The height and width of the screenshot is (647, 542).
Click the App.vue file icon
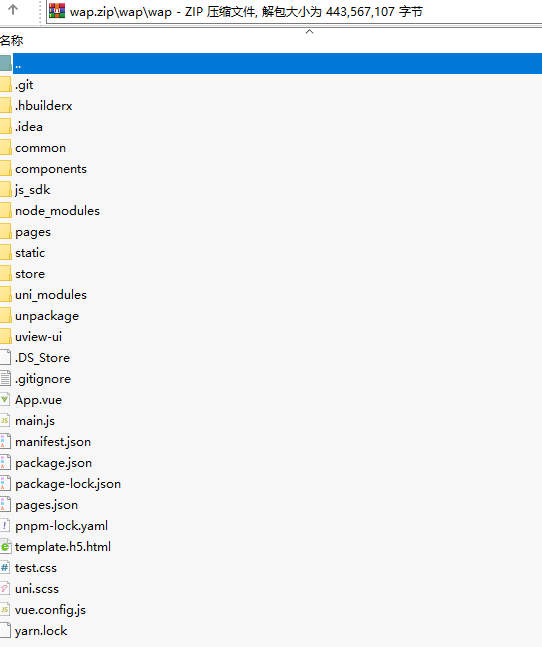[5, 400]
